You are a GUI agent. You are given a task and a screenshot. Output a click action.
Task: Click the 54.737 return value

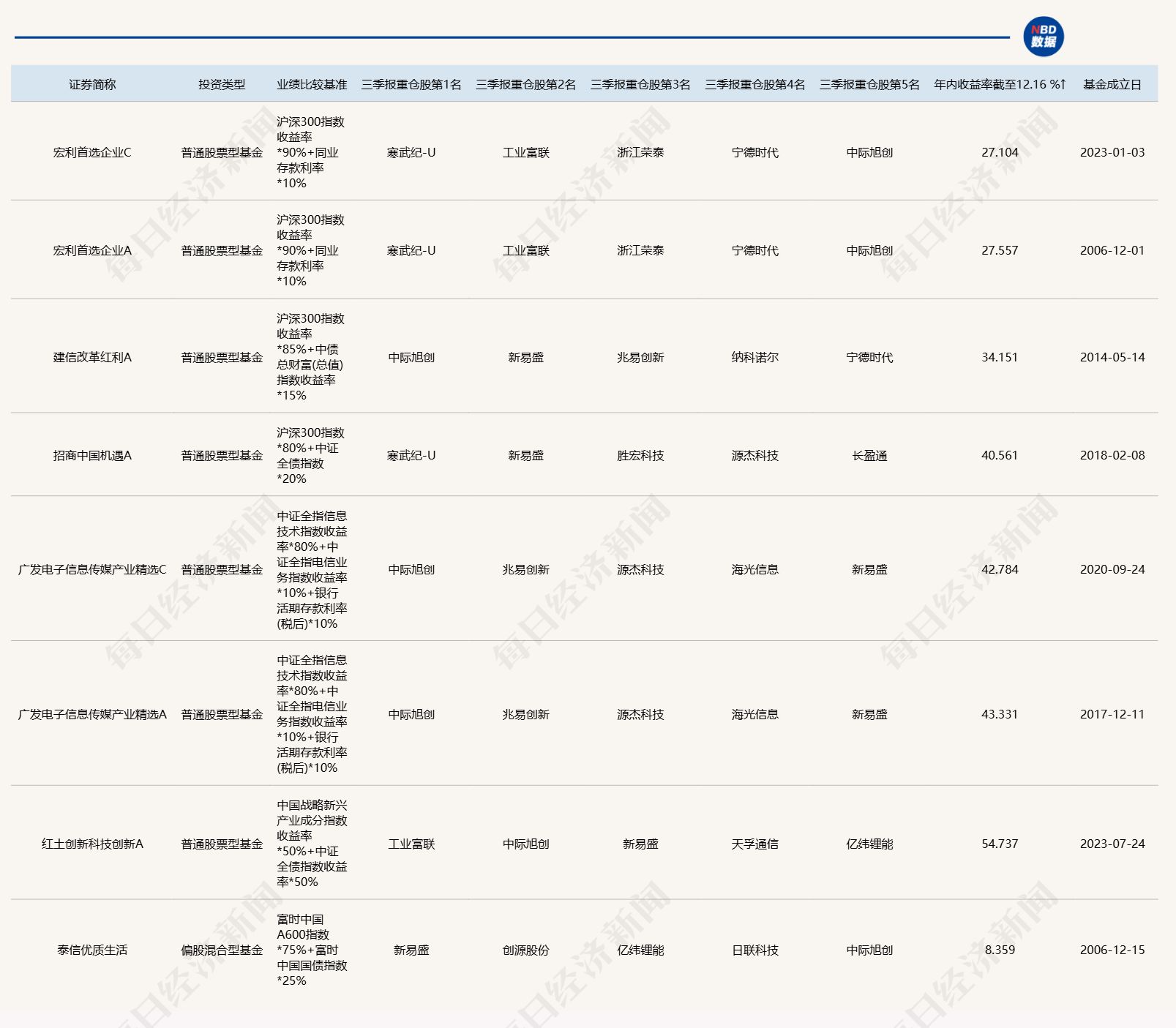tap(999, 844)
